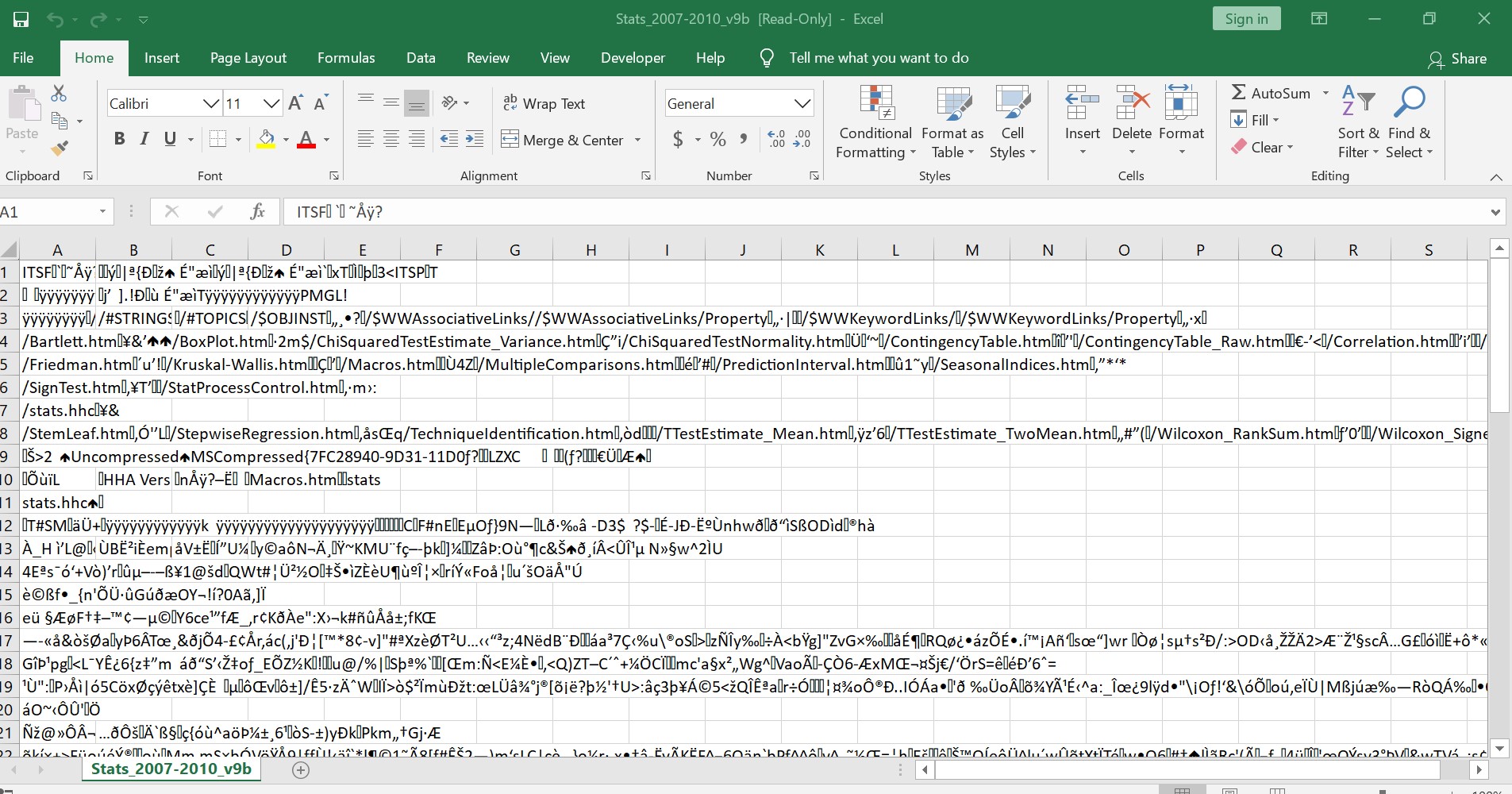
Task: Open the Formulas ribbon tab
Action: (346, 58)
